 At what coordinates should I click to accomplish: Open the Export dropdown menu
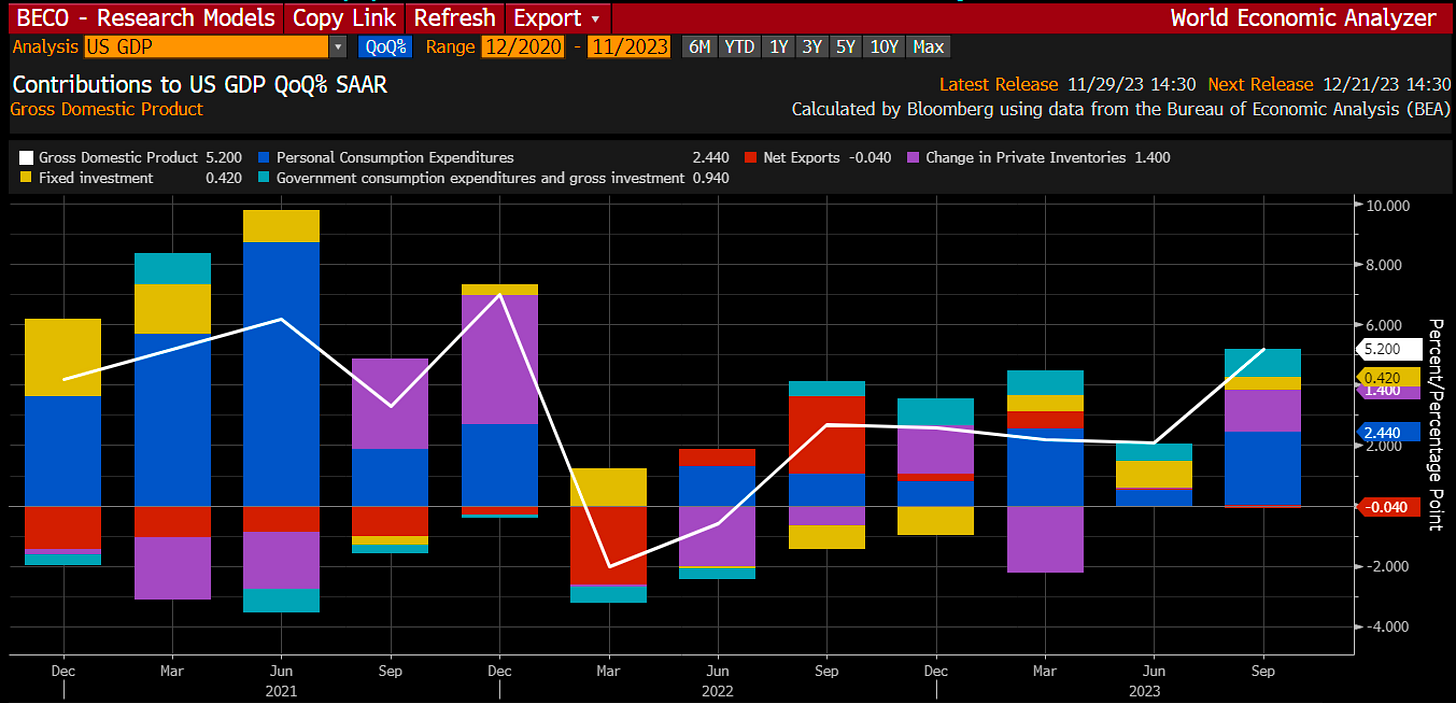557,18
